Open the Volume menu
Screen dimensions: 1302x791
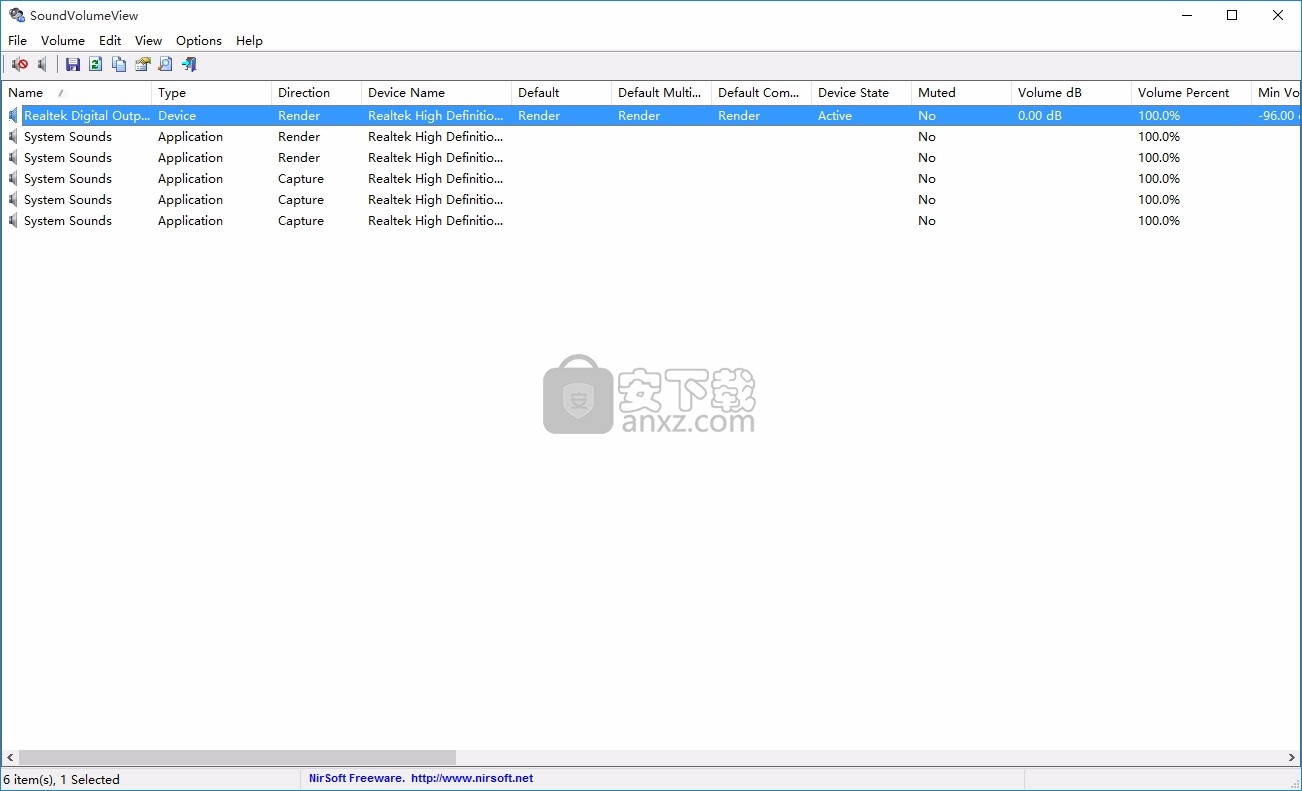point(62,40)
